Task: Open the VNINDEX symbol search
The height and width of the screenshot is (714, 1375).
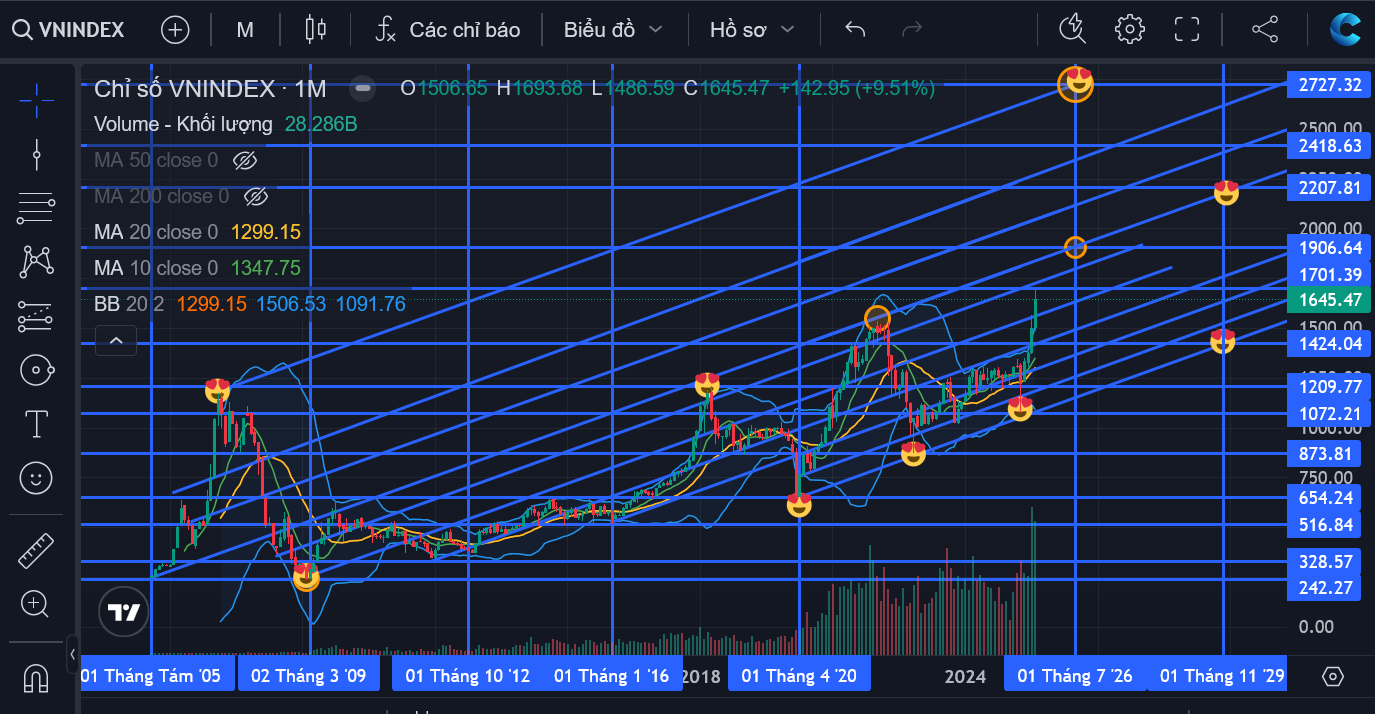Action: [68, 29]
